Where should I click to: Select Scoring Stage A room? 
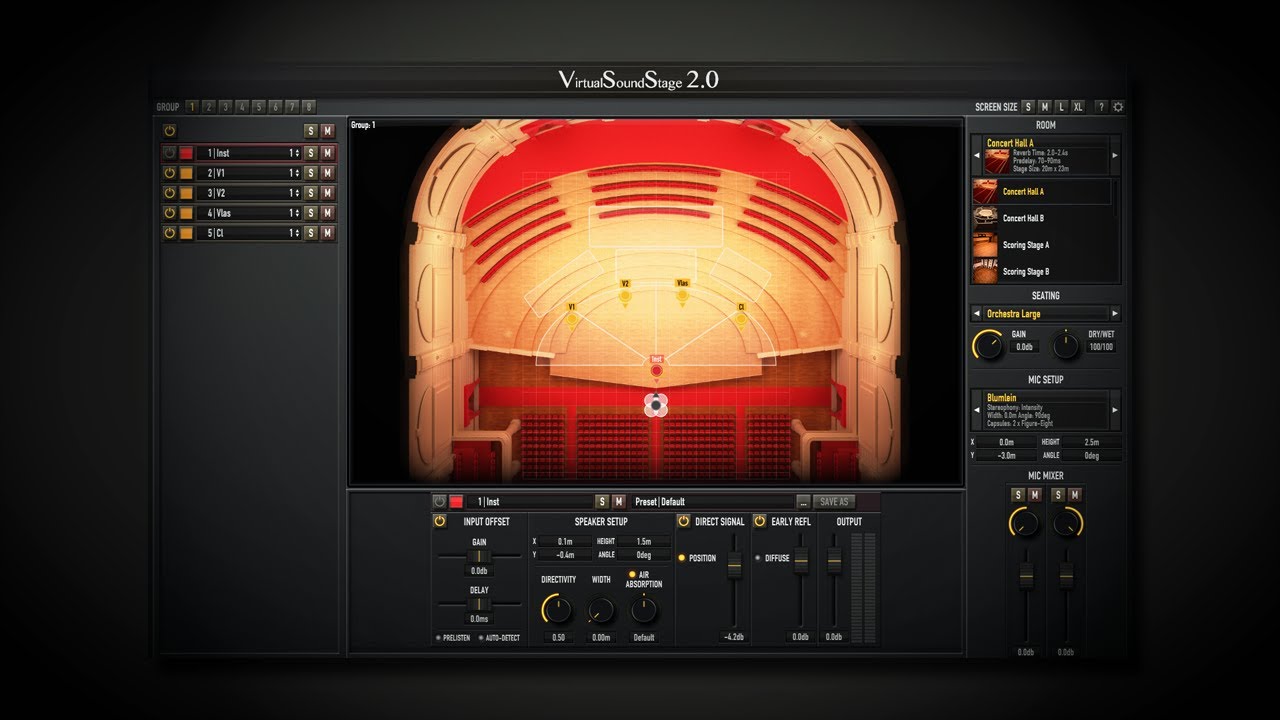[1043, 244]
